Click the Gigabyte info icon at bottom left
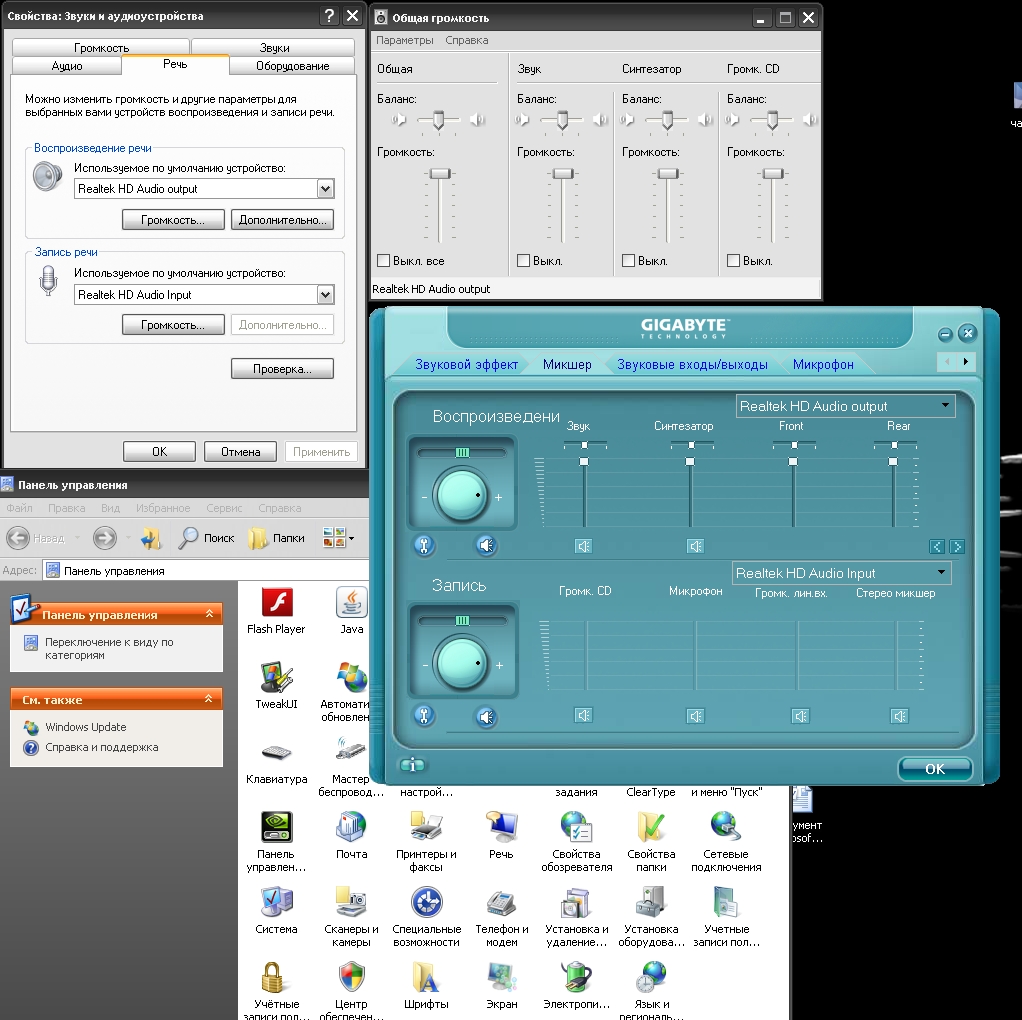The image size is (1022, 1020). coord(412,765)
